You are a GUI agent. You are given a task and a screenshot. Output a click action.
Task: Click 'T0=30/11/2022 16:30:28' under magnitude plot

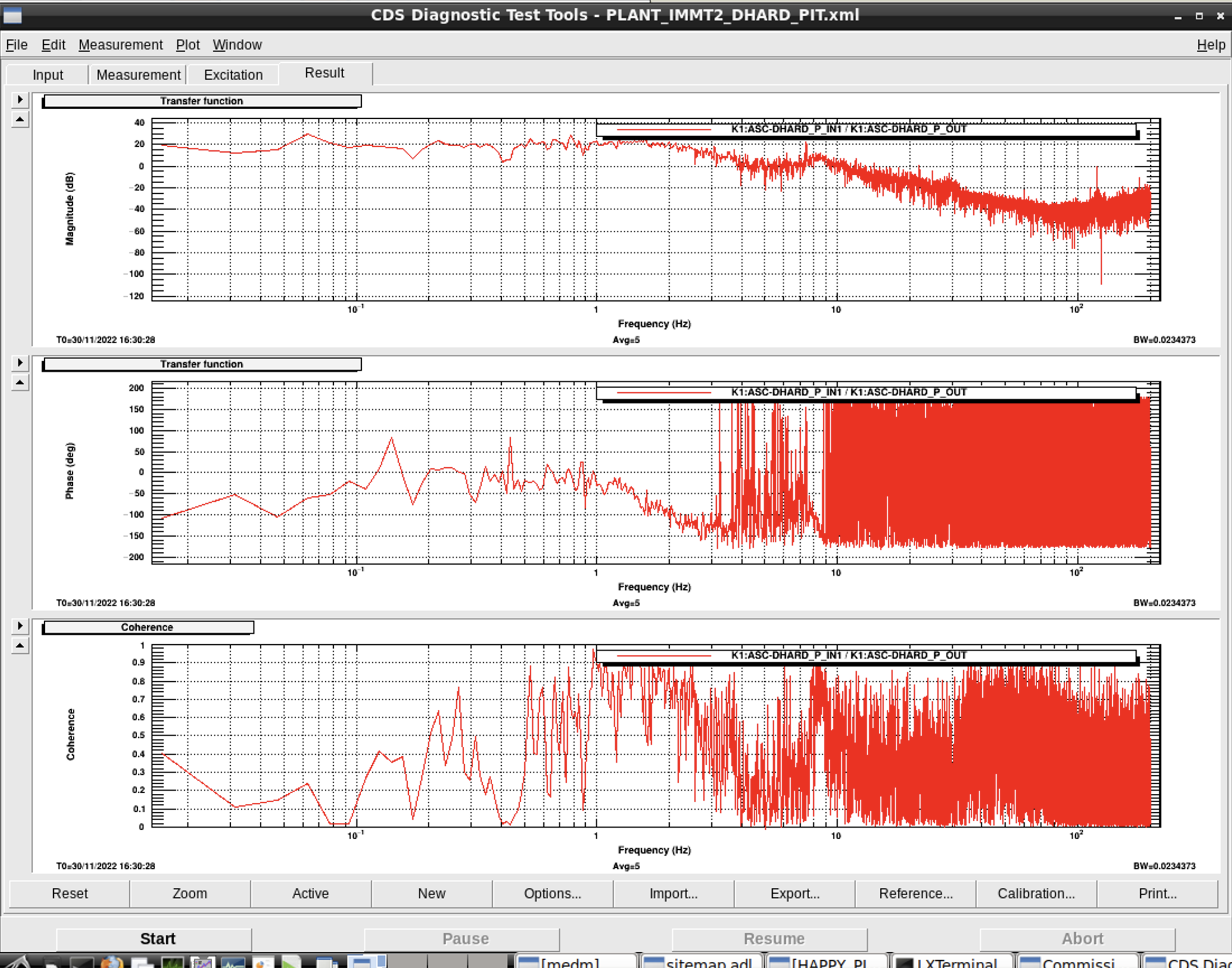point(105,340)
